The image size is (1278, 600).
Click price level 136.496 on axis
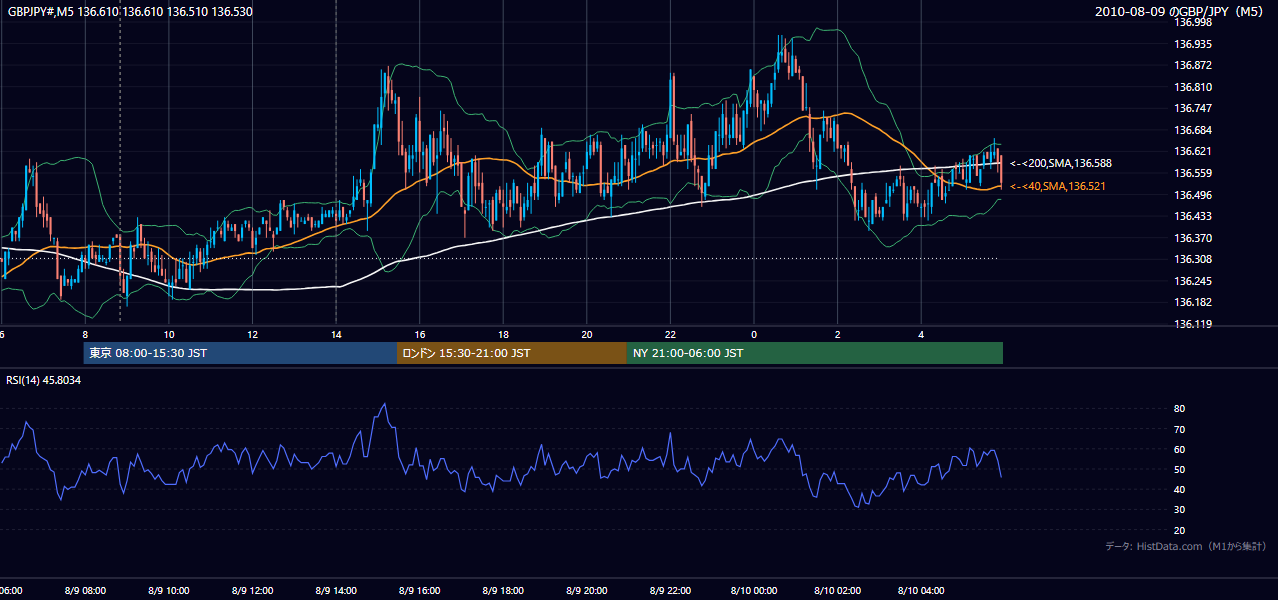point(1193,195)
